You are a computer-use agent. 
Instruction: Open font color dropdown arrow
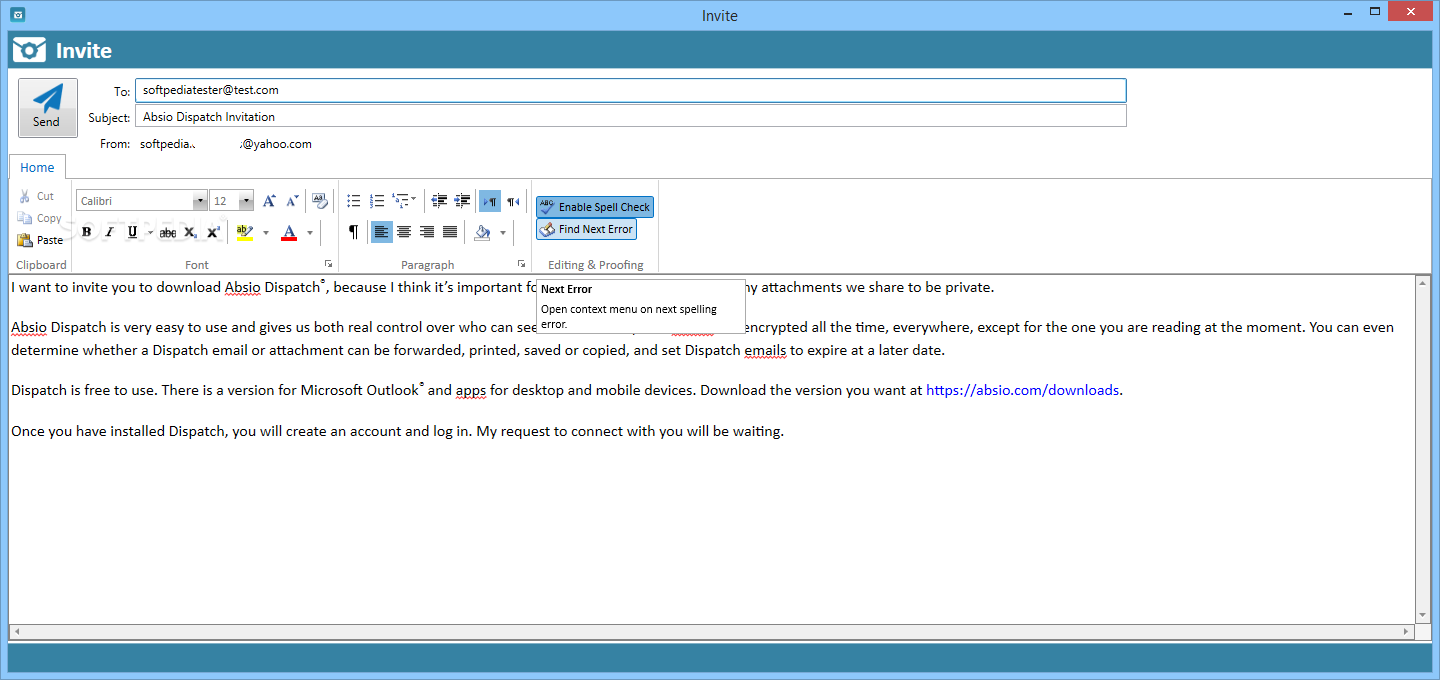(x=310, y=232)
